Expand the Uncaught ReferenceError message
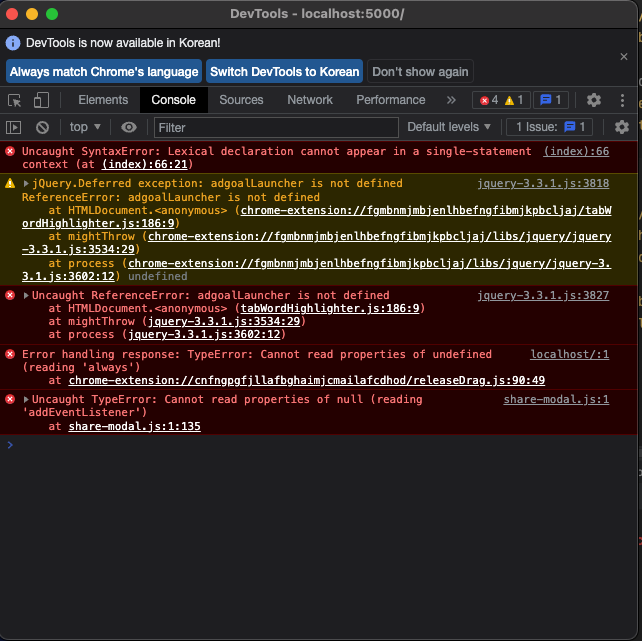This screenshot has height=641, width=642. click(x=26, y=296)
